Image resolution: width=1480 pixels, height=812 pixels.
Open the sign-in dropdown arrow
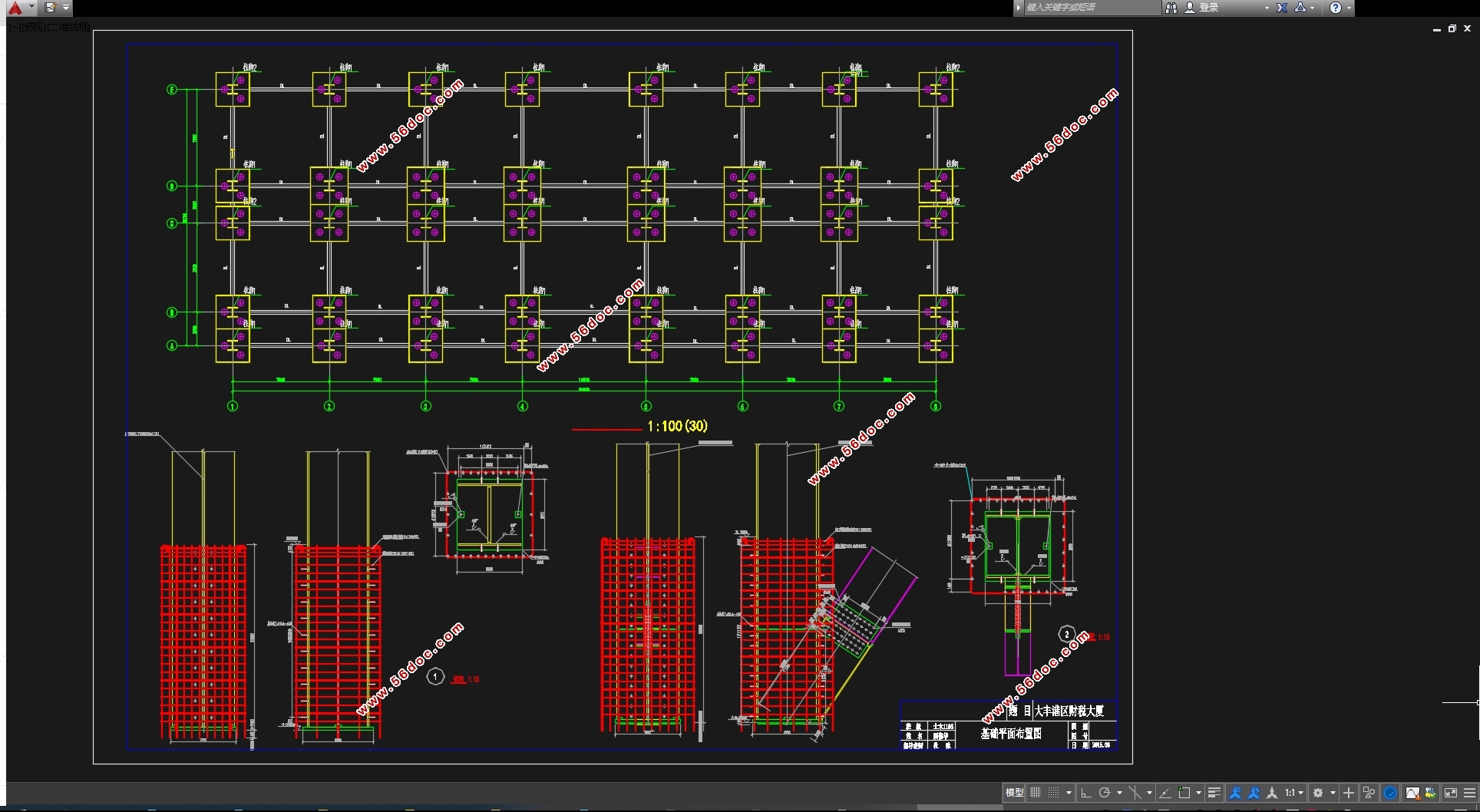pos(1267,8)
